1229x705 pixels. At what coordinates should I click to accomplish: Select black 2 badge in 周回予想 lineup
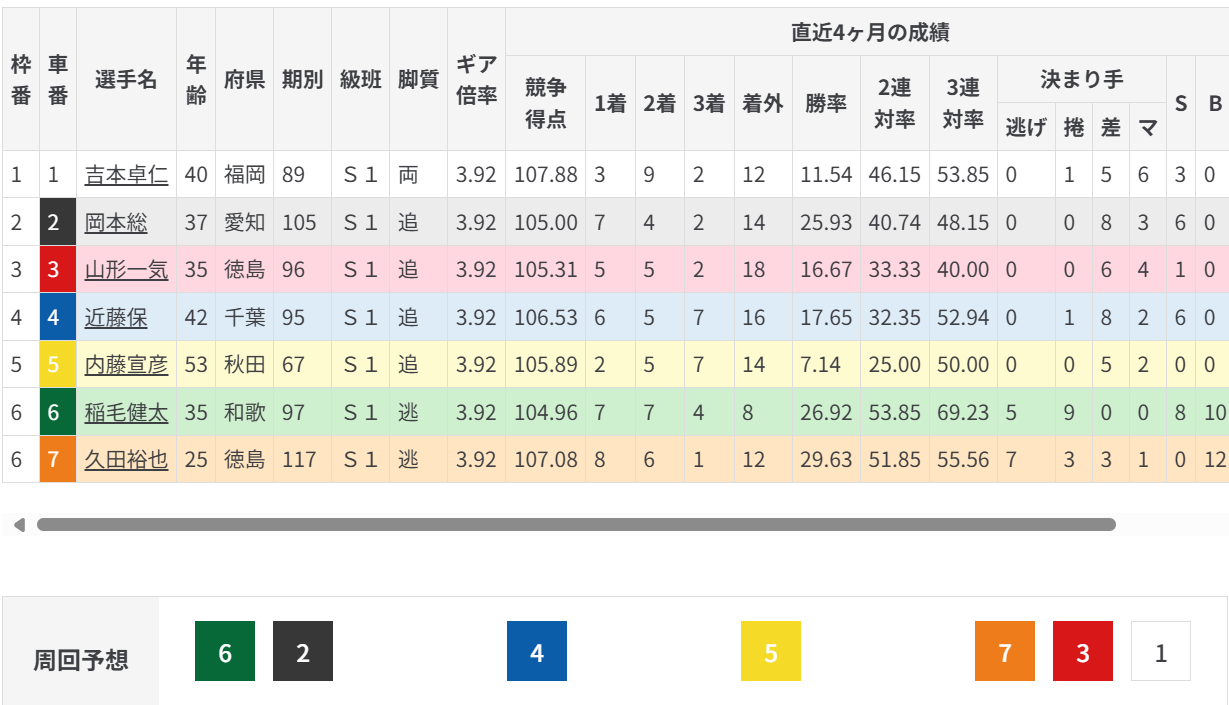pos(303,652)
